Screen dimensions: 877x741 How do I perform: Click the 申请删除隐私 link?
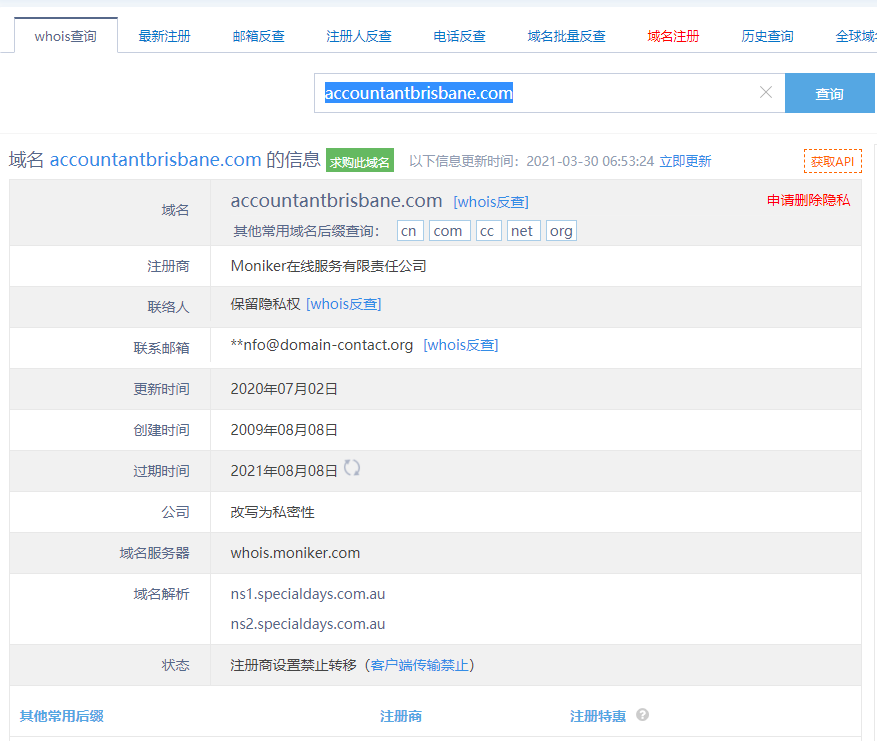808,200
